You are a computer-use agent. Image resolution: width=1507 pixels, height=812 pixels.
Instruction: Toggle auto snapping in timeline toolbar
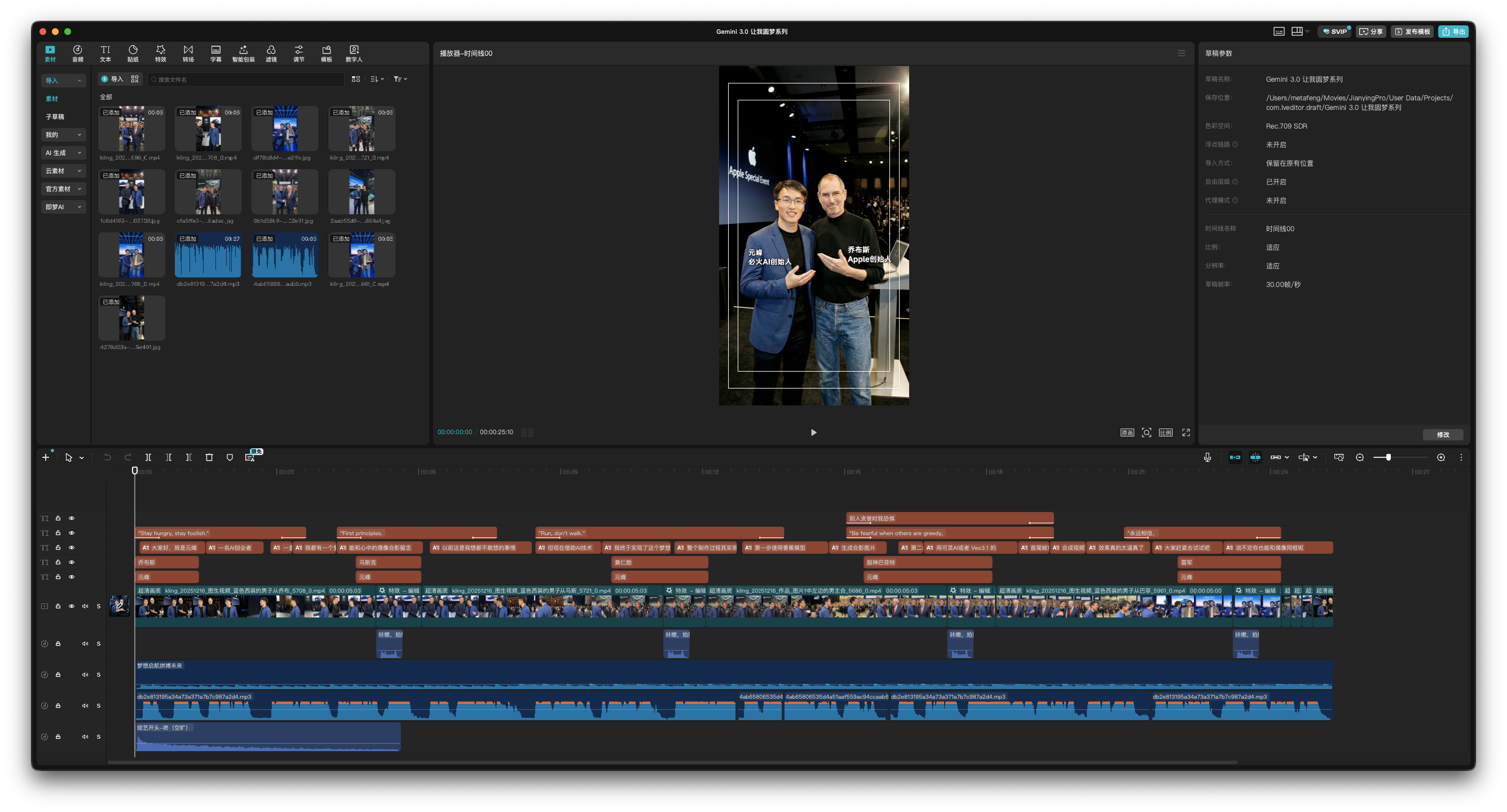[x=1255, y=457]
